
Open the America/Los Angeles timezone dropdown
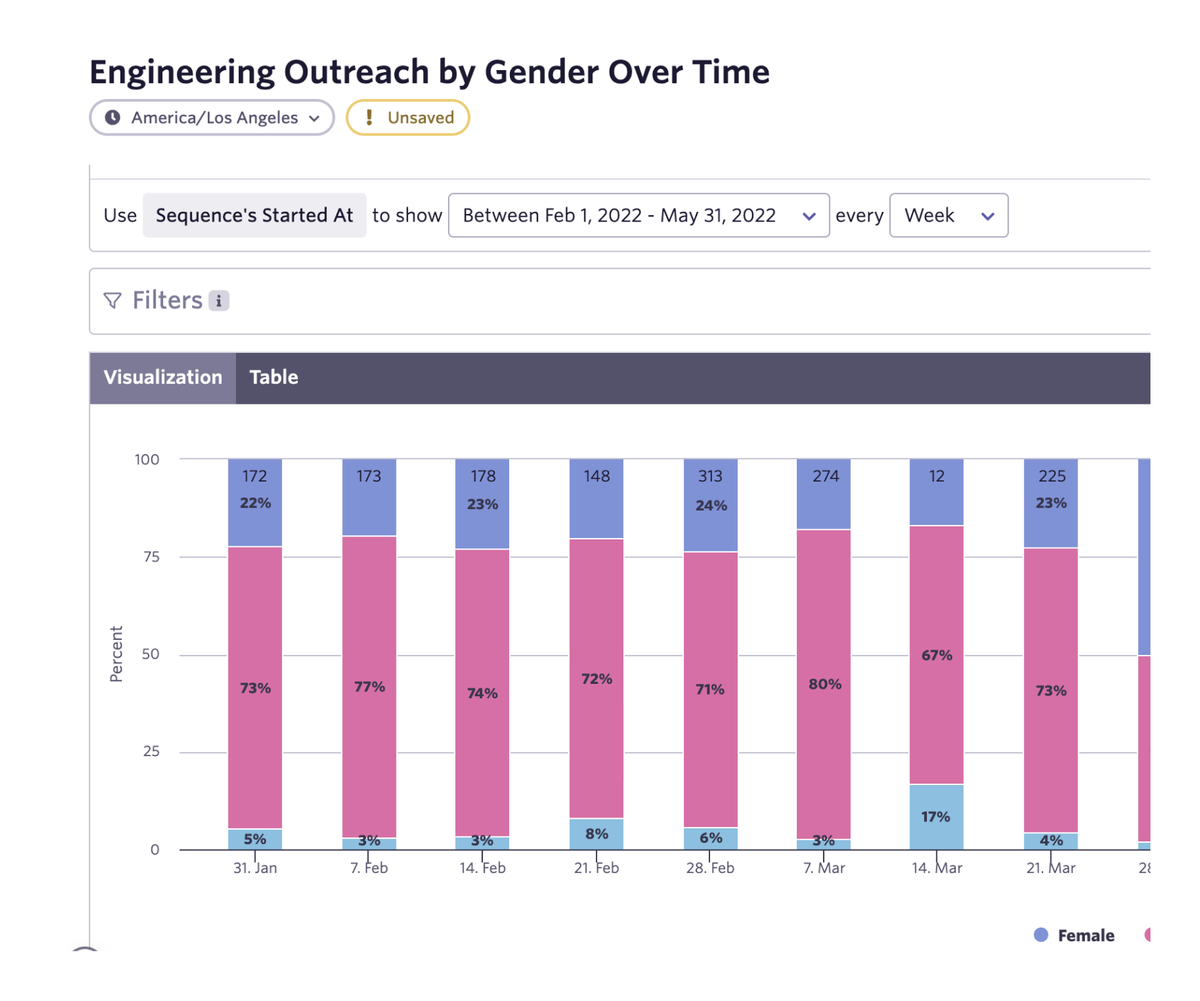(211, 117)
